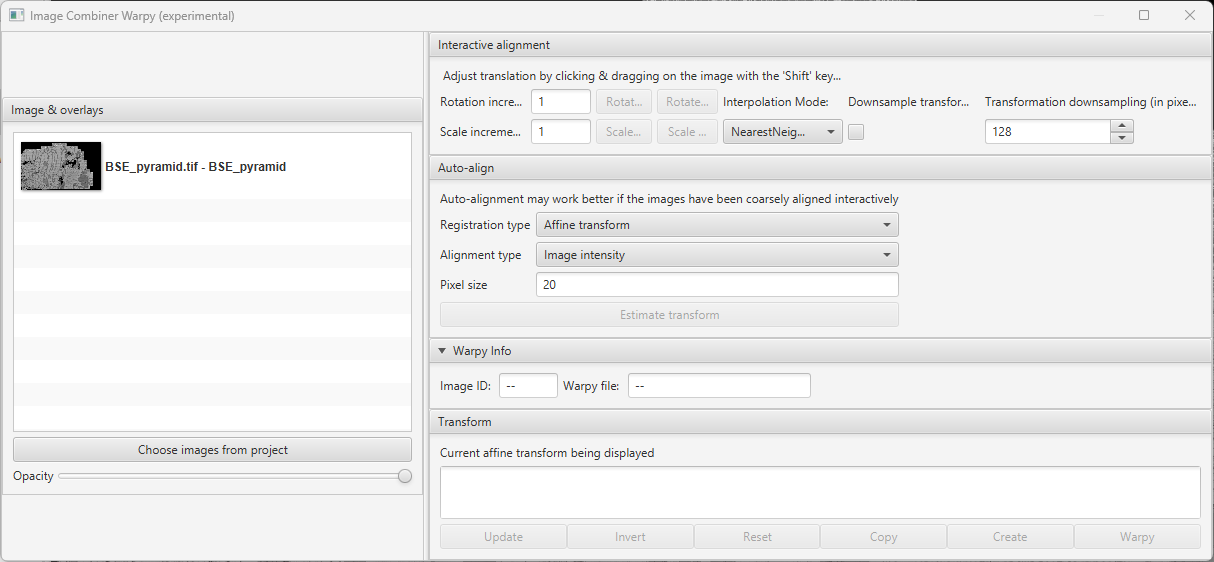This screenshot has height=562, width=1214.
Task: Click the Warpy button in Transform
Action: pyautogui.click(x=1137, y=537)
